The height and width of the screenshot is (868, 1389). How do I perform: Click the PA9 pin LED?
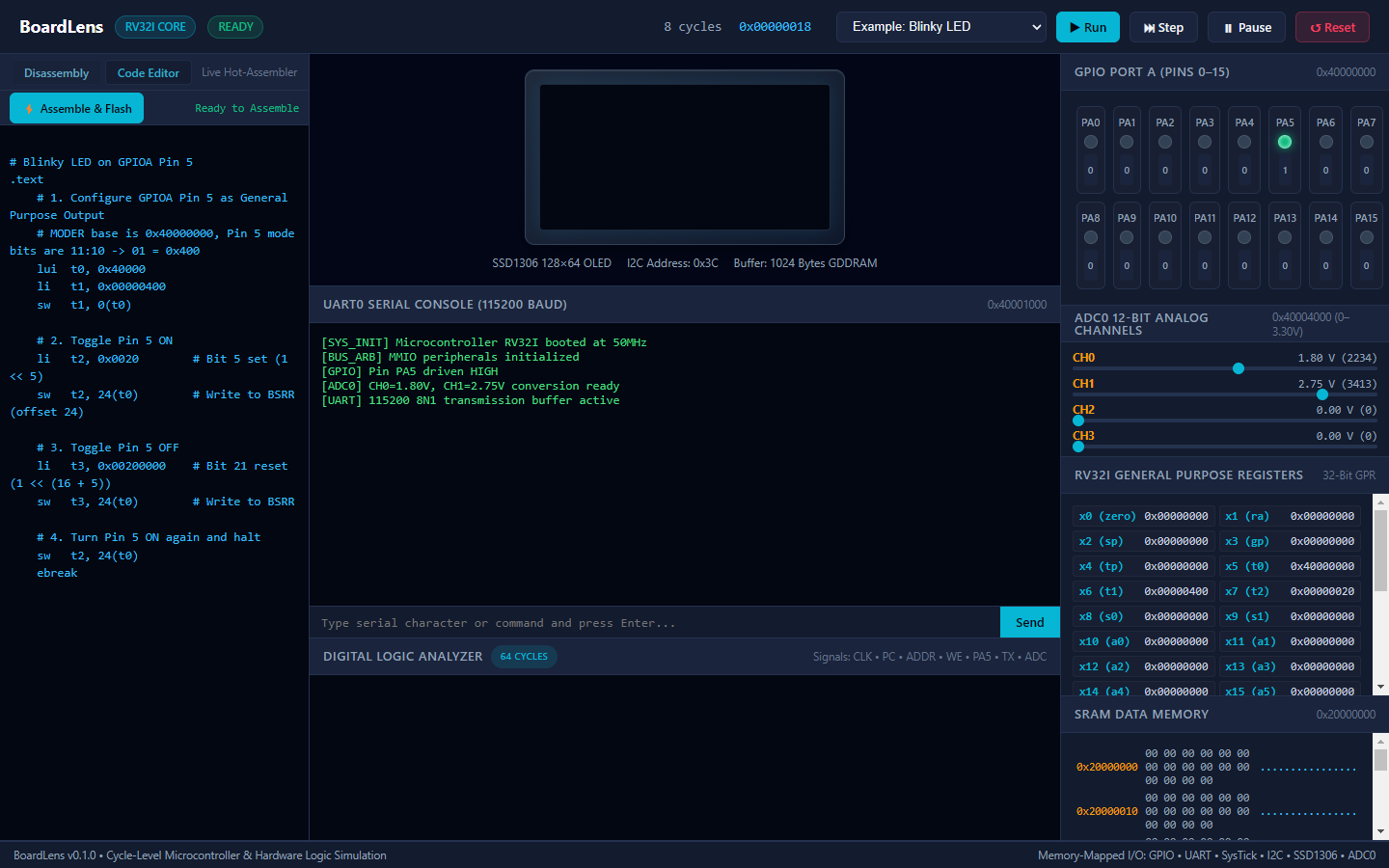(1127, 237)
